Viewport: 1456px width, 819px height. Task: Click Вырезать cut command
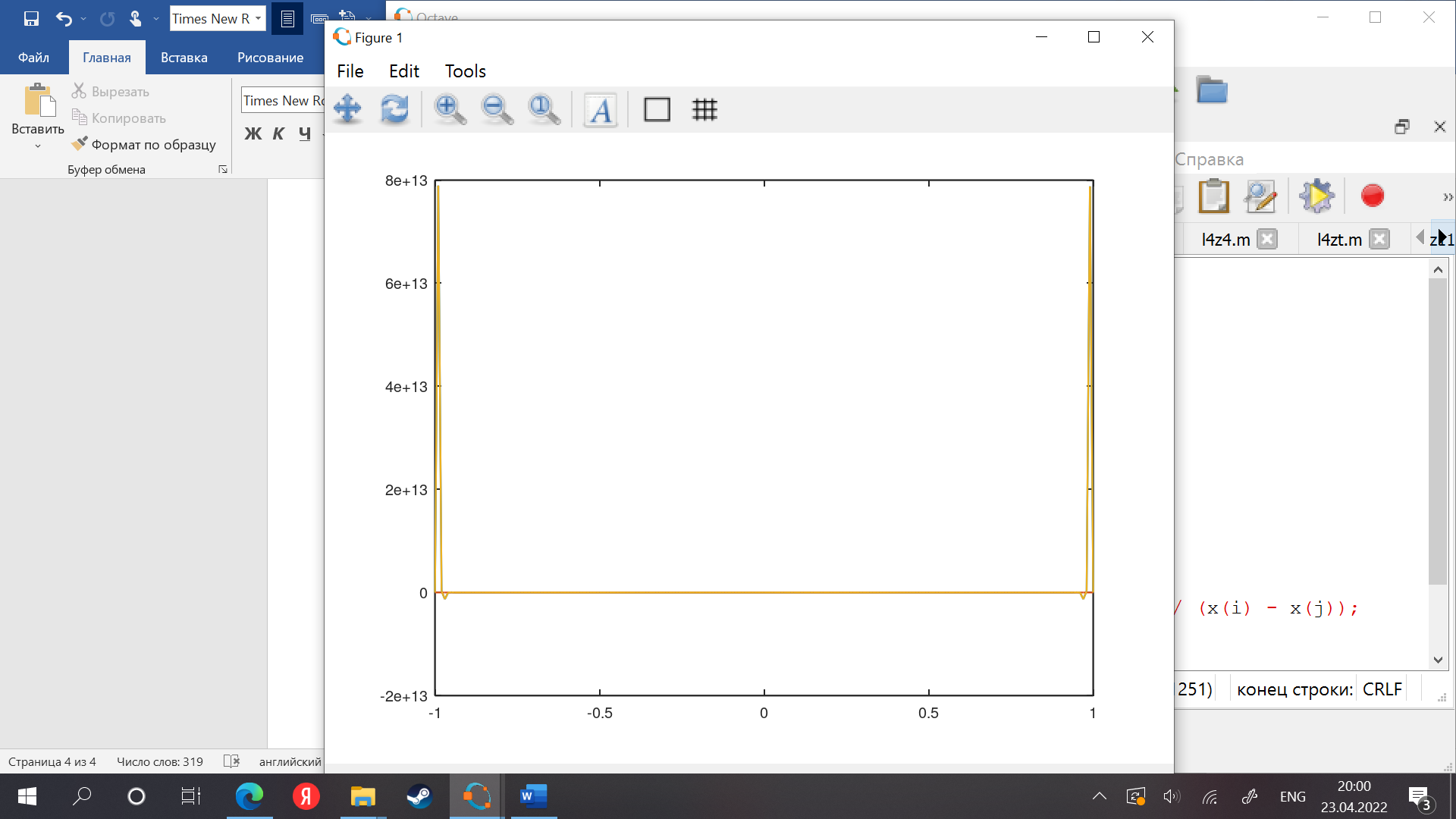coord(111,92)
